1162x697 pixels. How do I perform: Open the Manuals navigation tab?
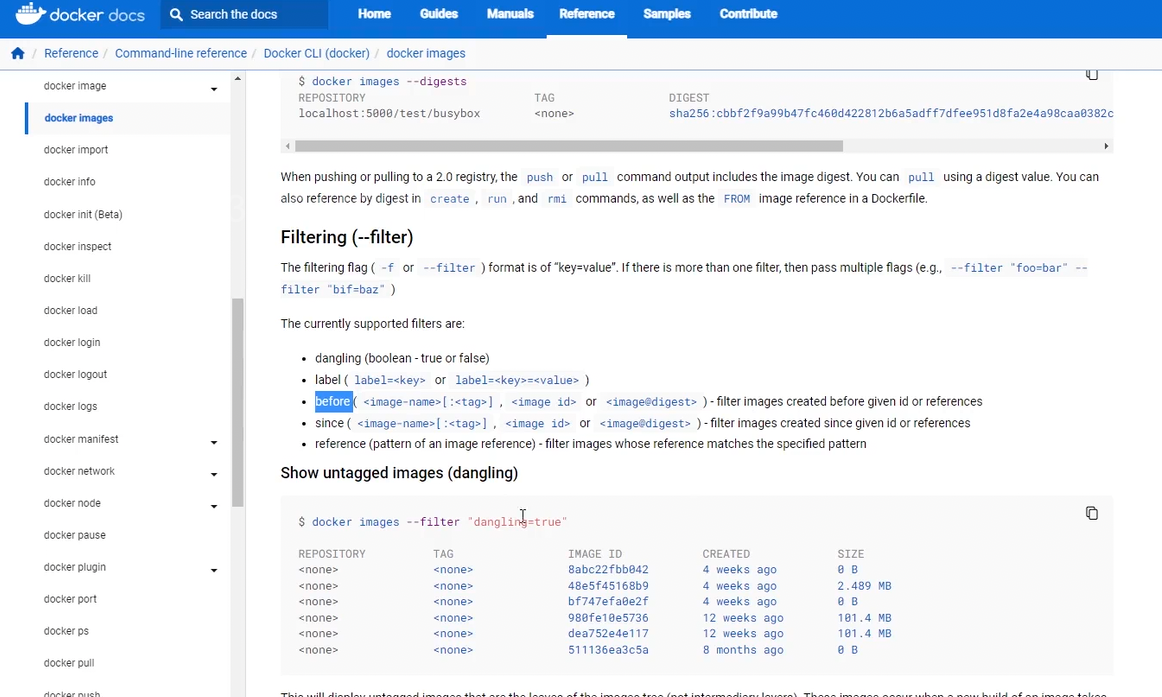point(510,14)
